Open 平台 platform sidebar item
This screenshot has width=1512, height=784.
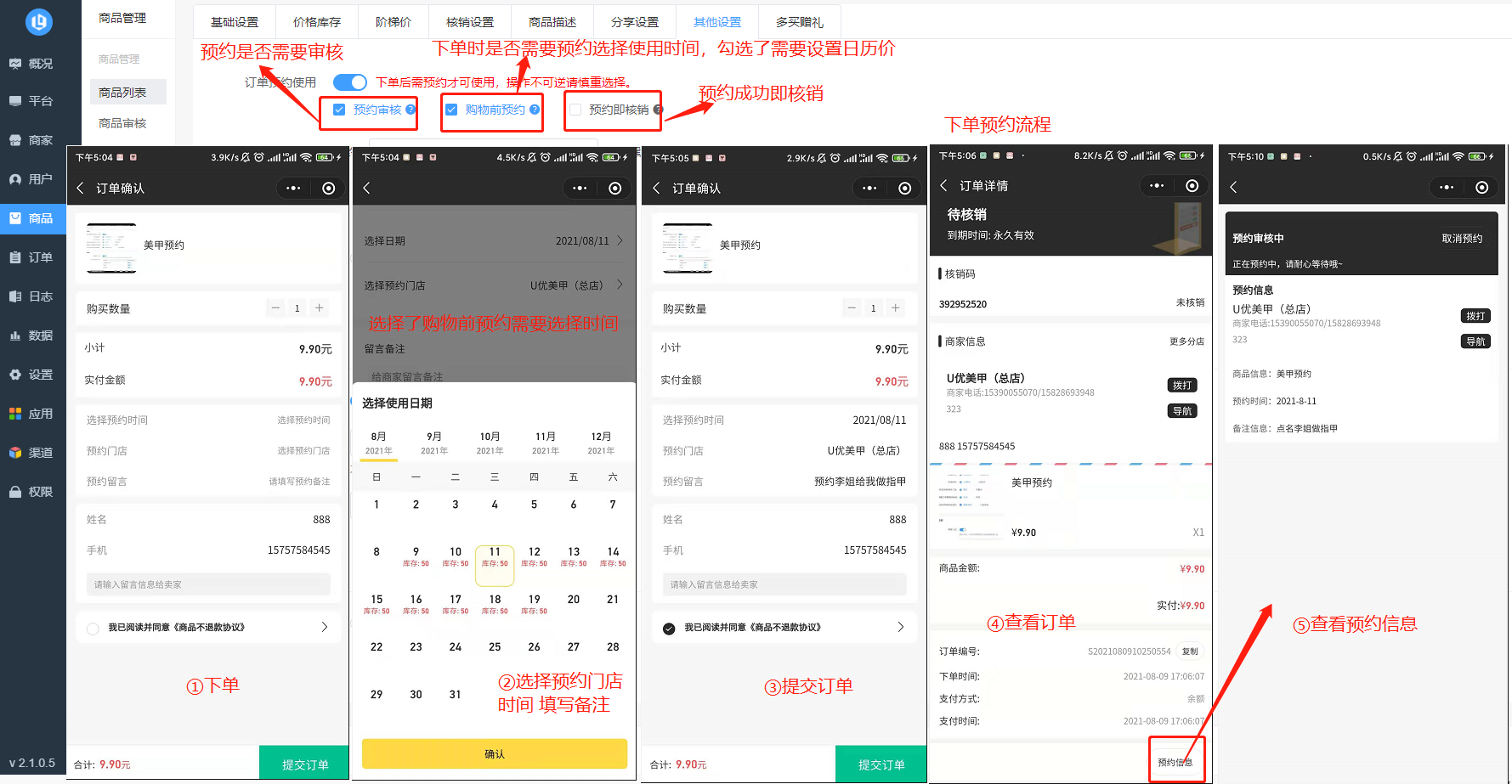(31, 101)
